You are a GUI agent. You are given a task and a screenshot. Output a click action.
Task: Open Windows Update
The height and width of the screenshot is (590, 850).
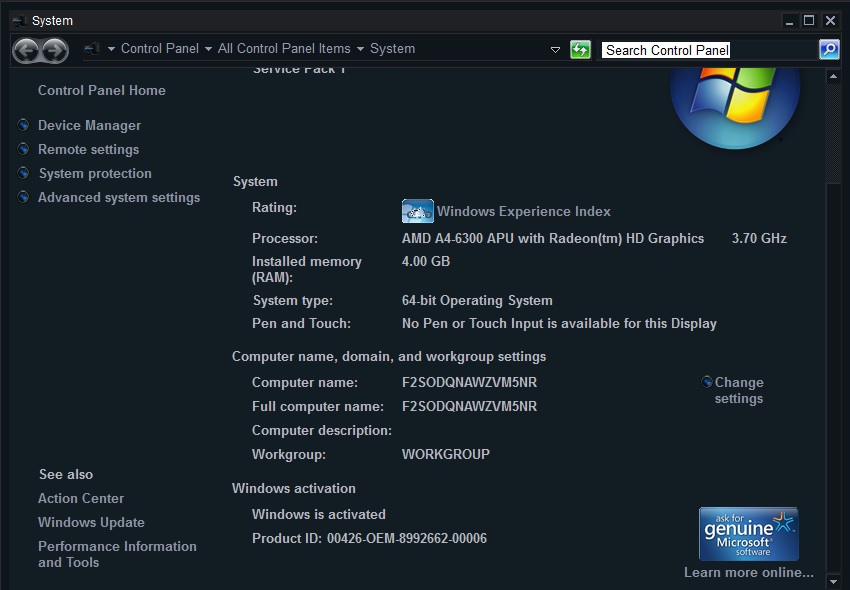(91, 522)
